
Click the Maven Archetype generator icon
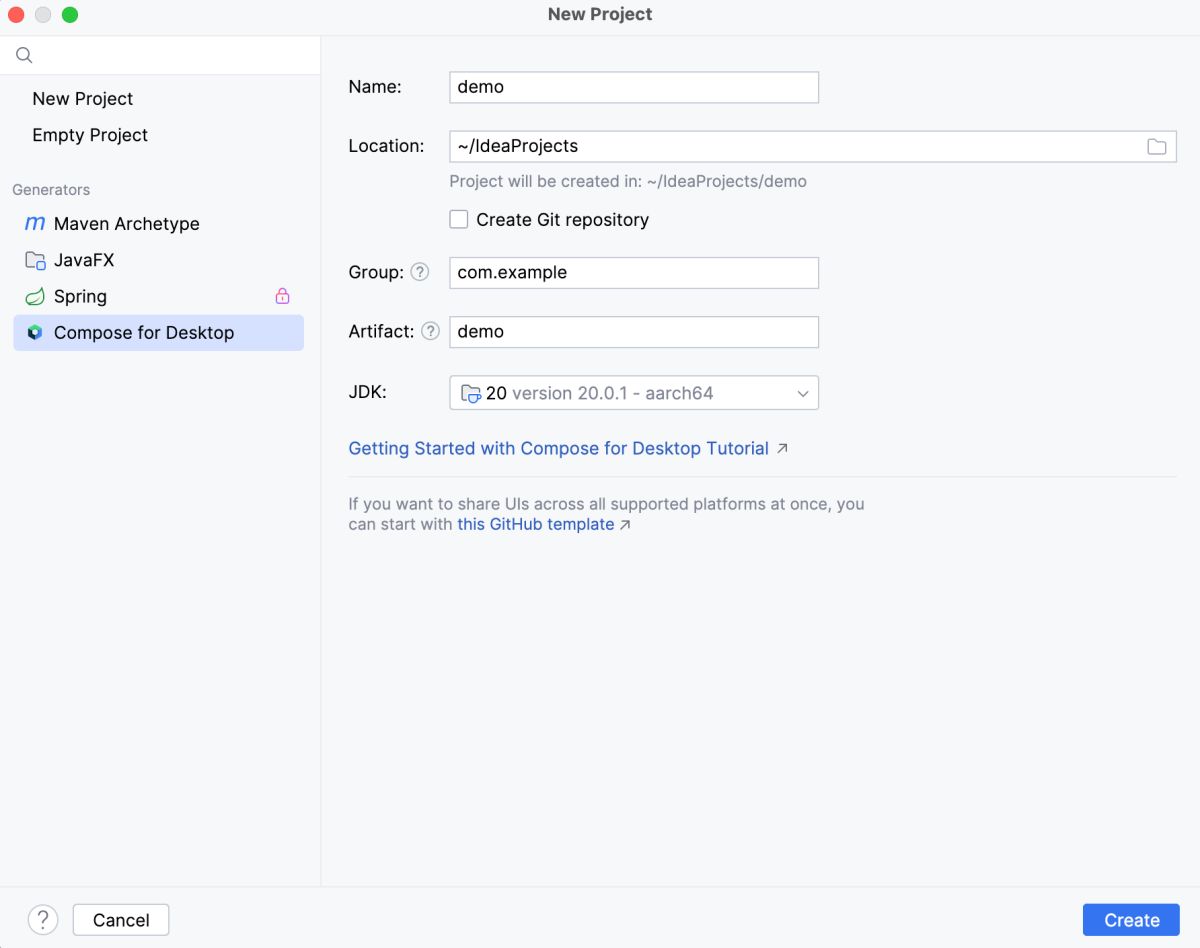35,224
